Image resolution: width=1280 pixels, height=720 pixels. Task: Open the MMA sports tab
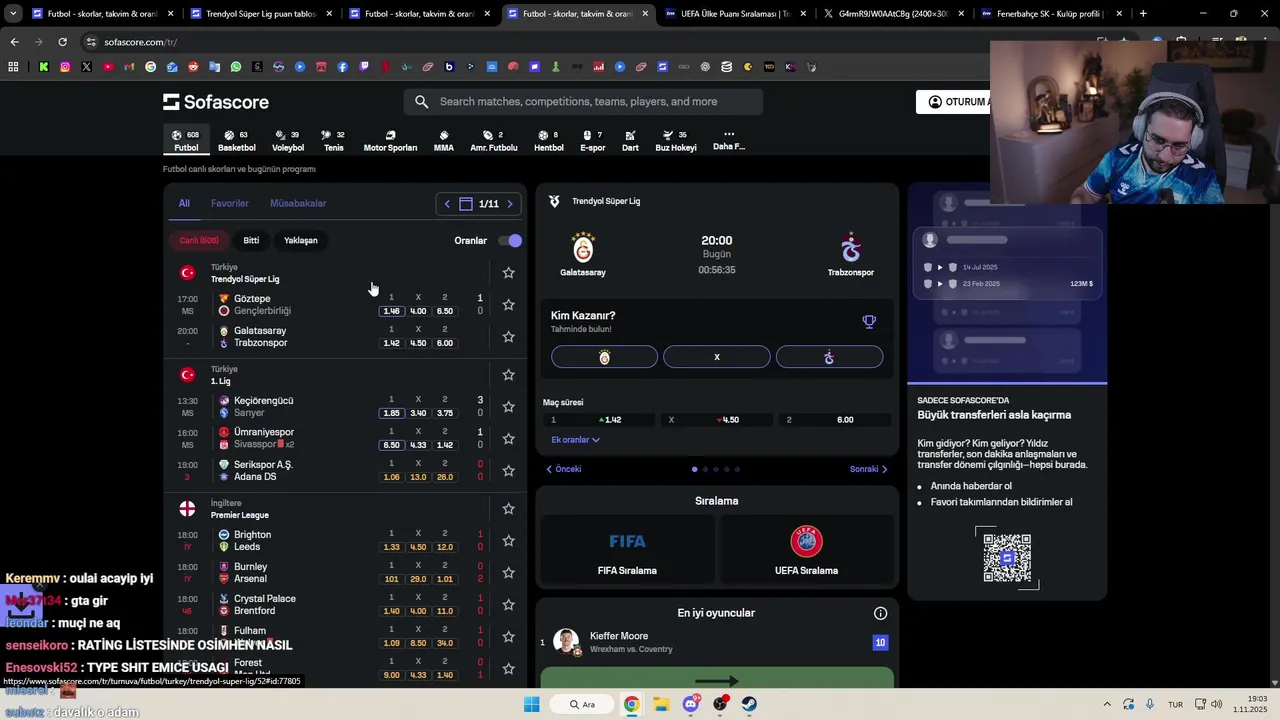pyautogui.click(x=444, y=141)
